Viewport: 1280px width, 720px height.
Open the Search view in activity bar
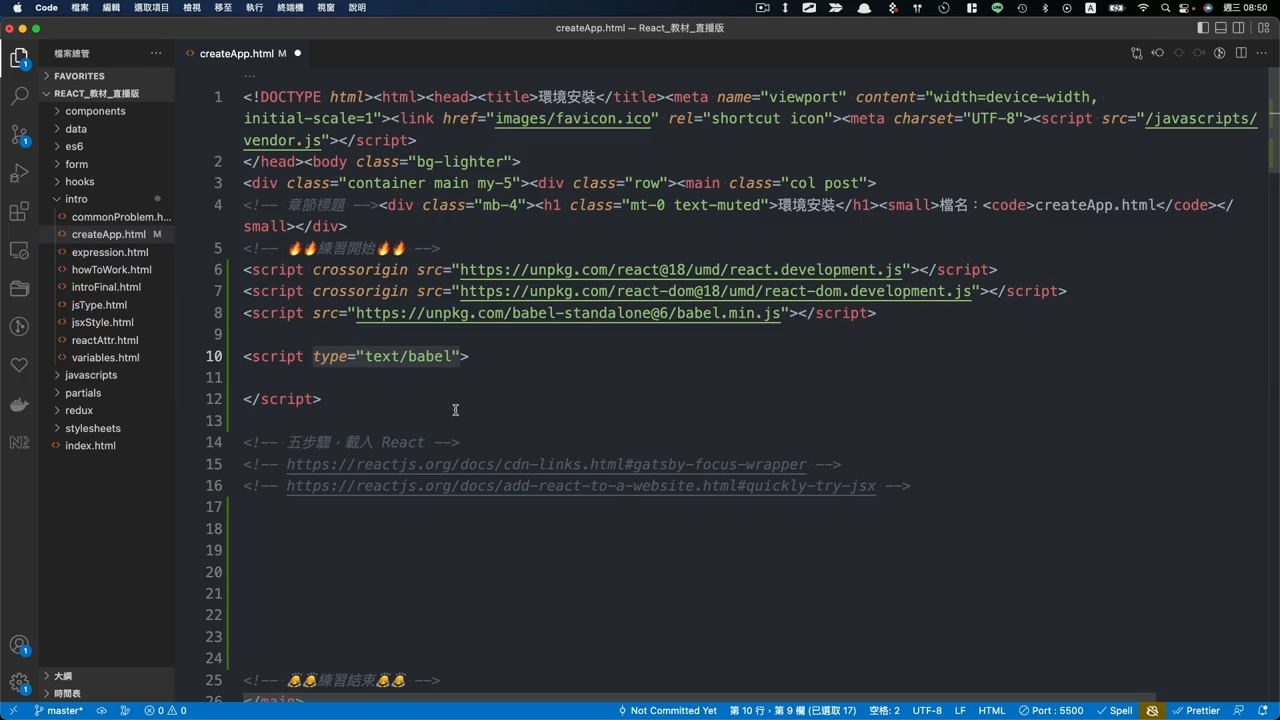pyautogui.click(x=19, y=96)
